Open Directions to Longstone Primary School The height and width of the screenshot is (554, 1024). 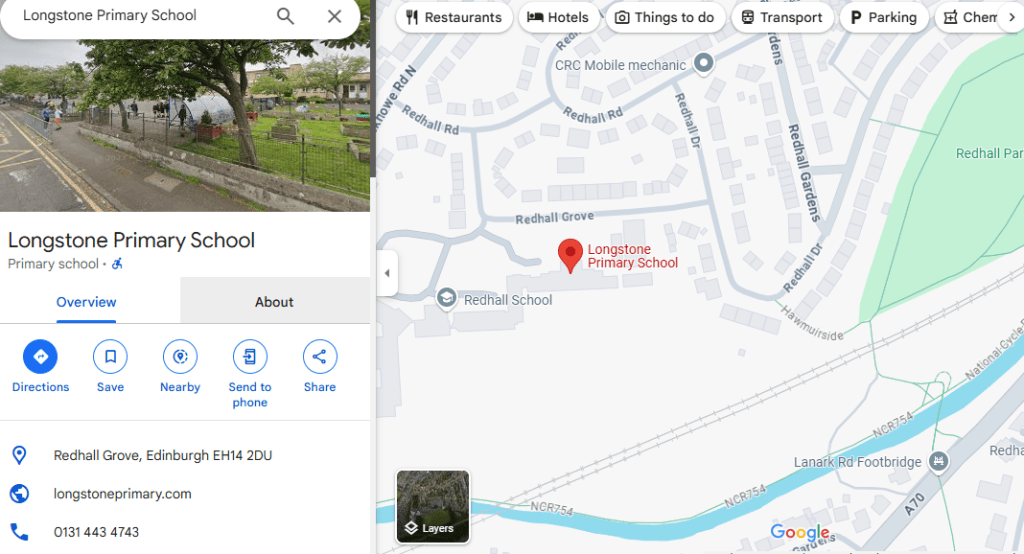click(x=40, y=357)
